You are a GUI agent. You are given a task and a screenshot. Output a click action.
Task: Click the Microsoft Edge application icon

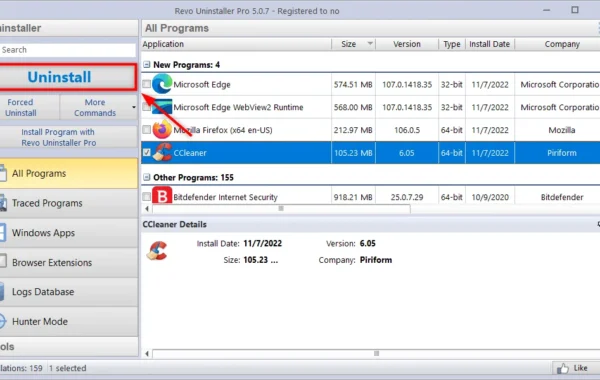tap(162, 84)
